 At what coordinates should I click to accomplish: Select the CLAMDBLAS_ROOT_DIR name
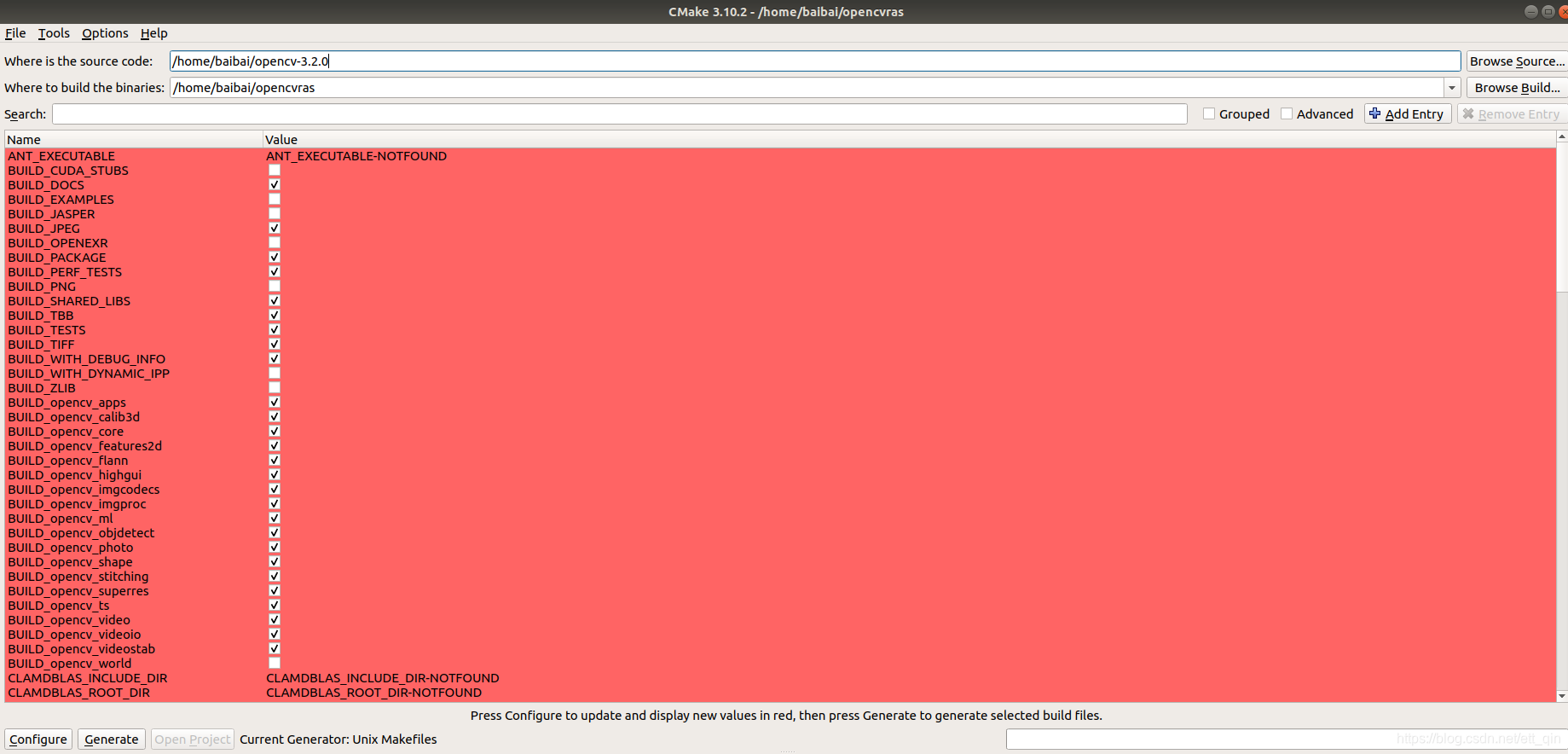coord(78,693)
